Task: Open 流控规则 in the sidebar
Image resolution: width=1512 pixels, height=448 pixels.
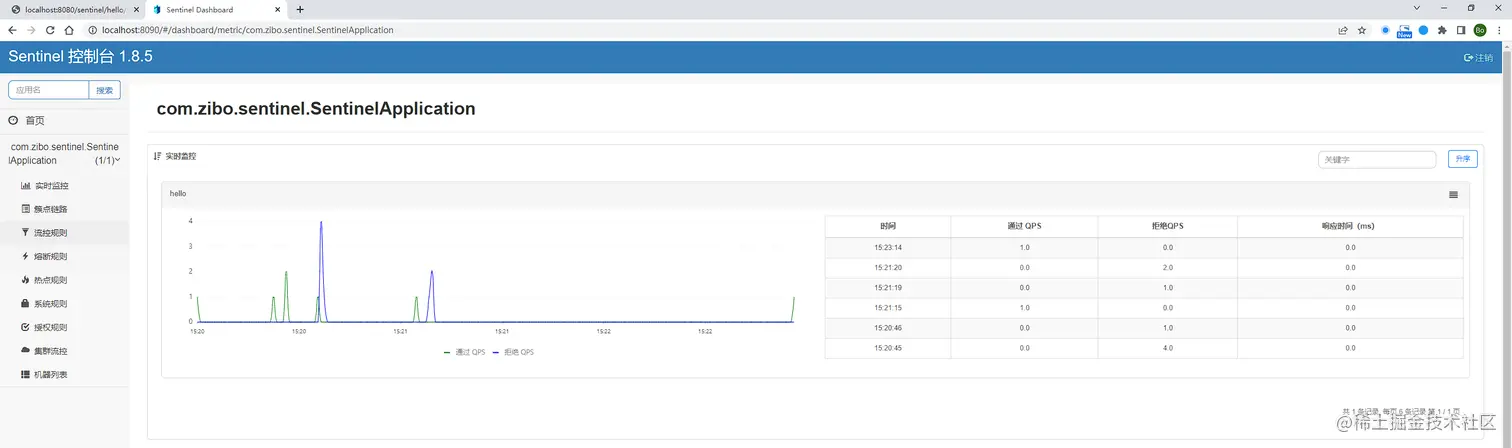Action: click(x=64, y=233)
